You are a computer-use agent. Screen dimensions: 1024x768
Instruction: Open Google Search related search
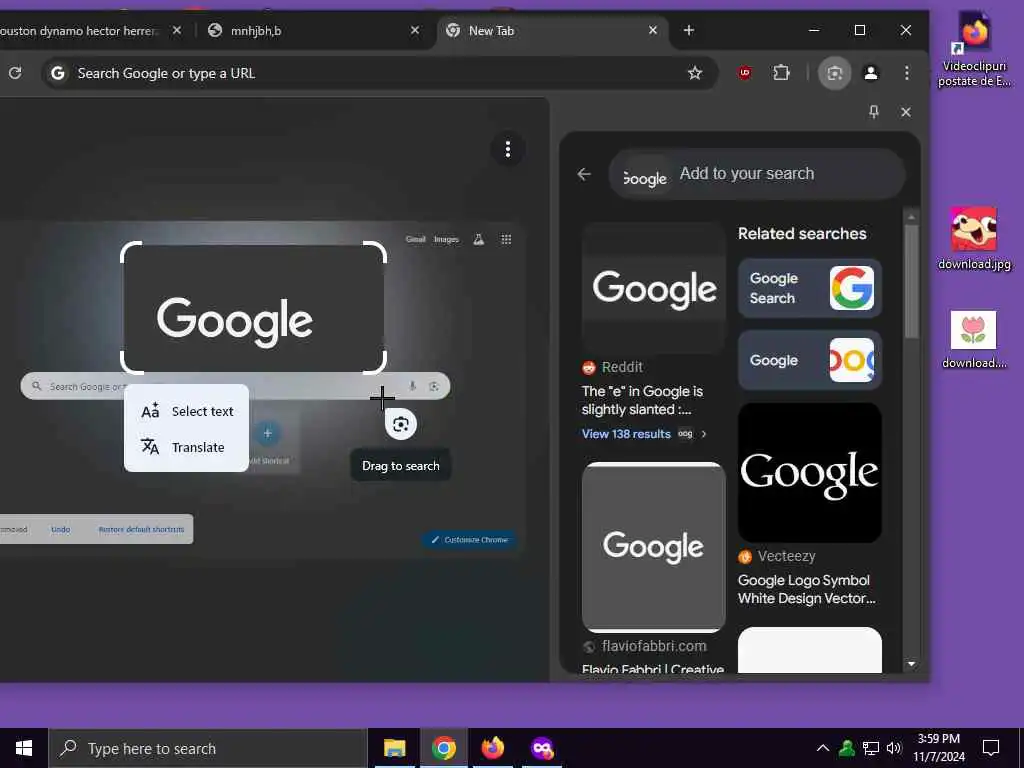click(810, 288)
